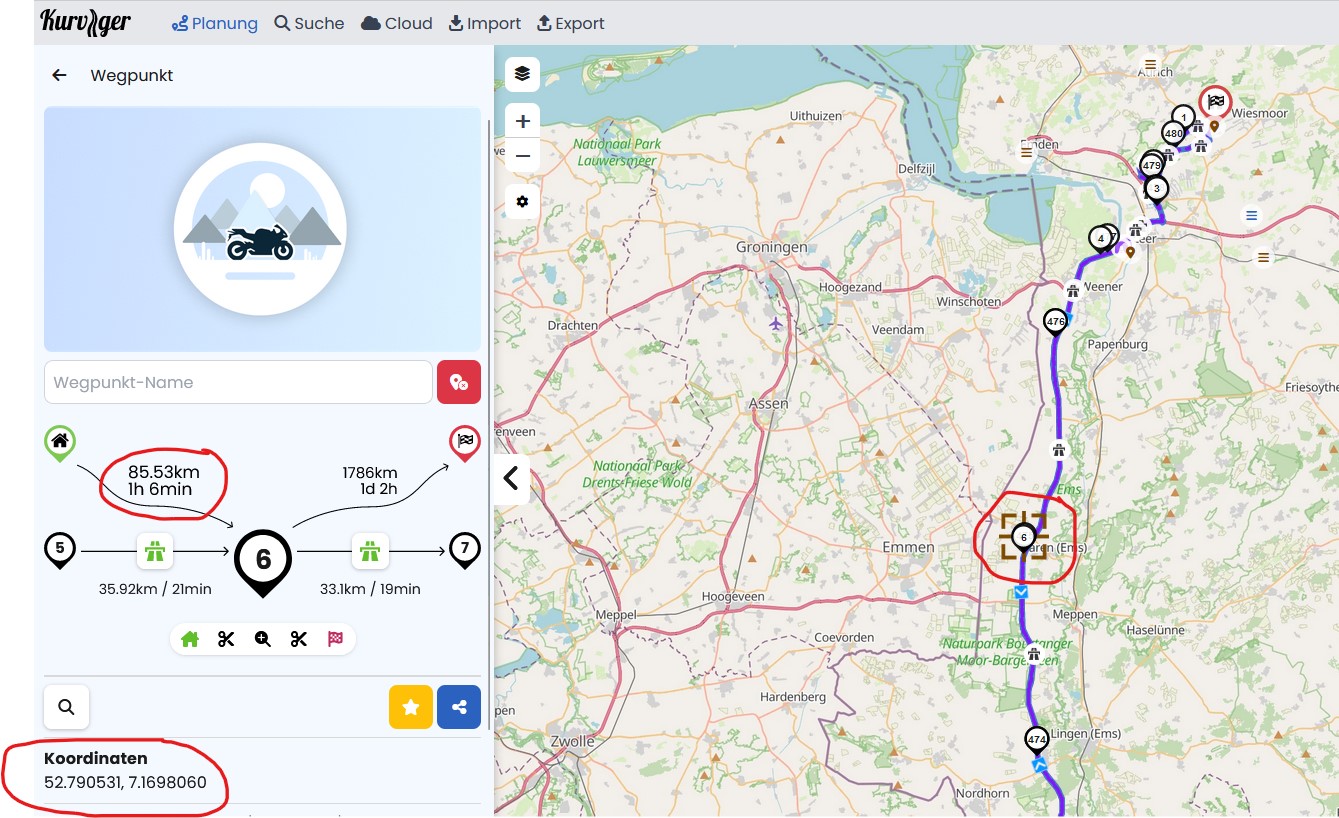Image resolution: width=1339 pixels, height=818 pixels.
Task: Collapse the sidebar with the arrow handle
Action: pos(511,478)
